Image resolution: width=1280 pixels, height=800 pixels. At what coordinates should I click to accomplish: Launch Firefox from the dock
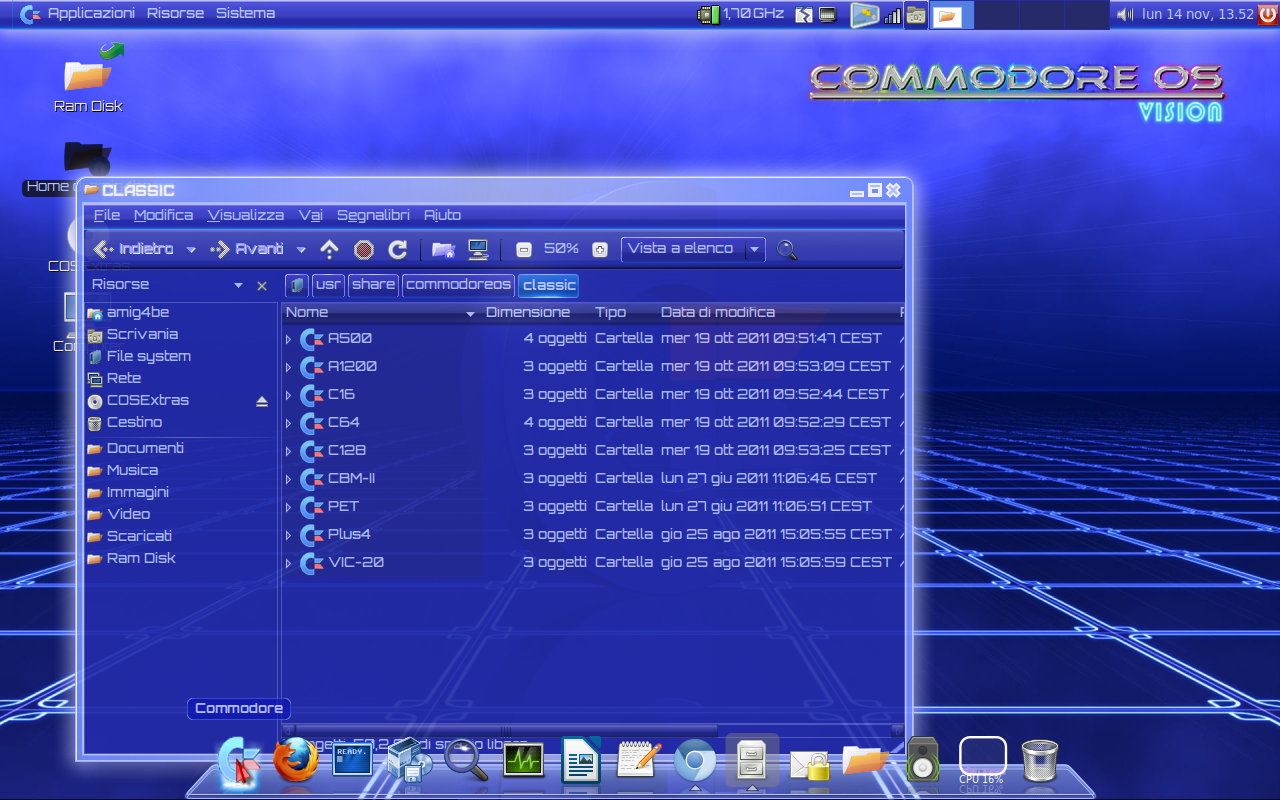coord(295,761)
